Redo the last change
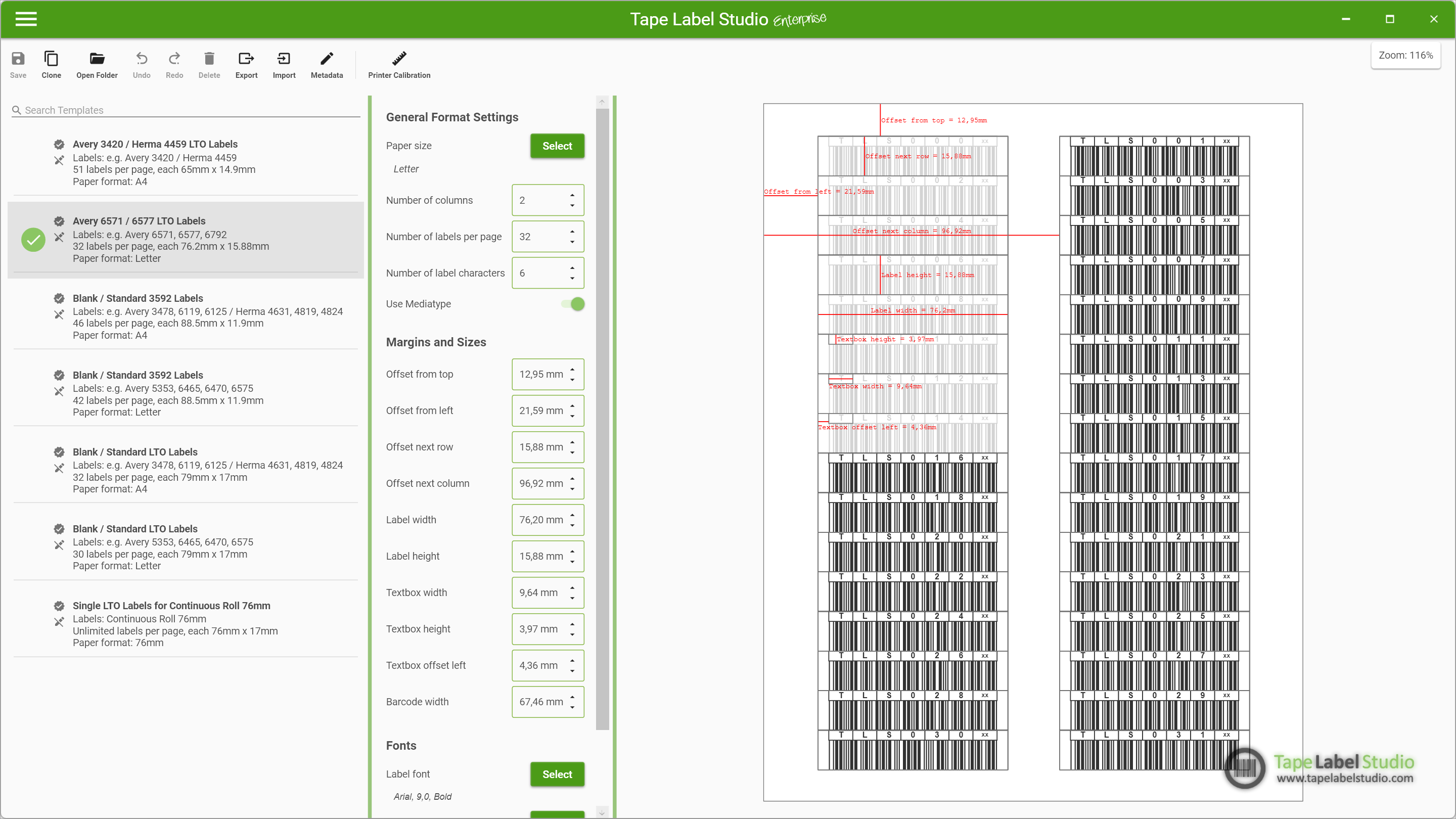This screenshot has height=819, width=1456. coord(174,65)
